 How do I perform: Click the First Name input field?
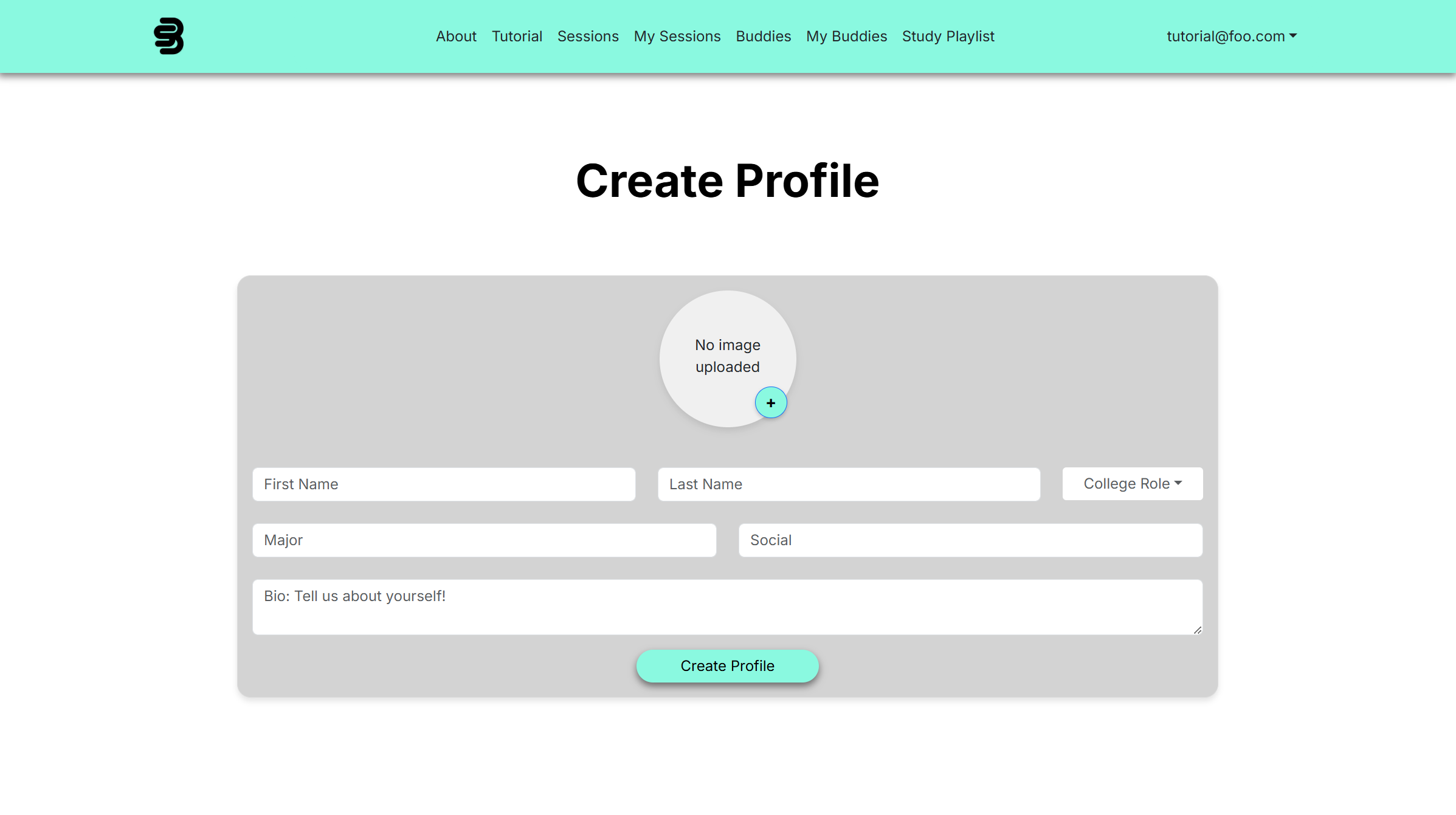[x=444, y=484]
